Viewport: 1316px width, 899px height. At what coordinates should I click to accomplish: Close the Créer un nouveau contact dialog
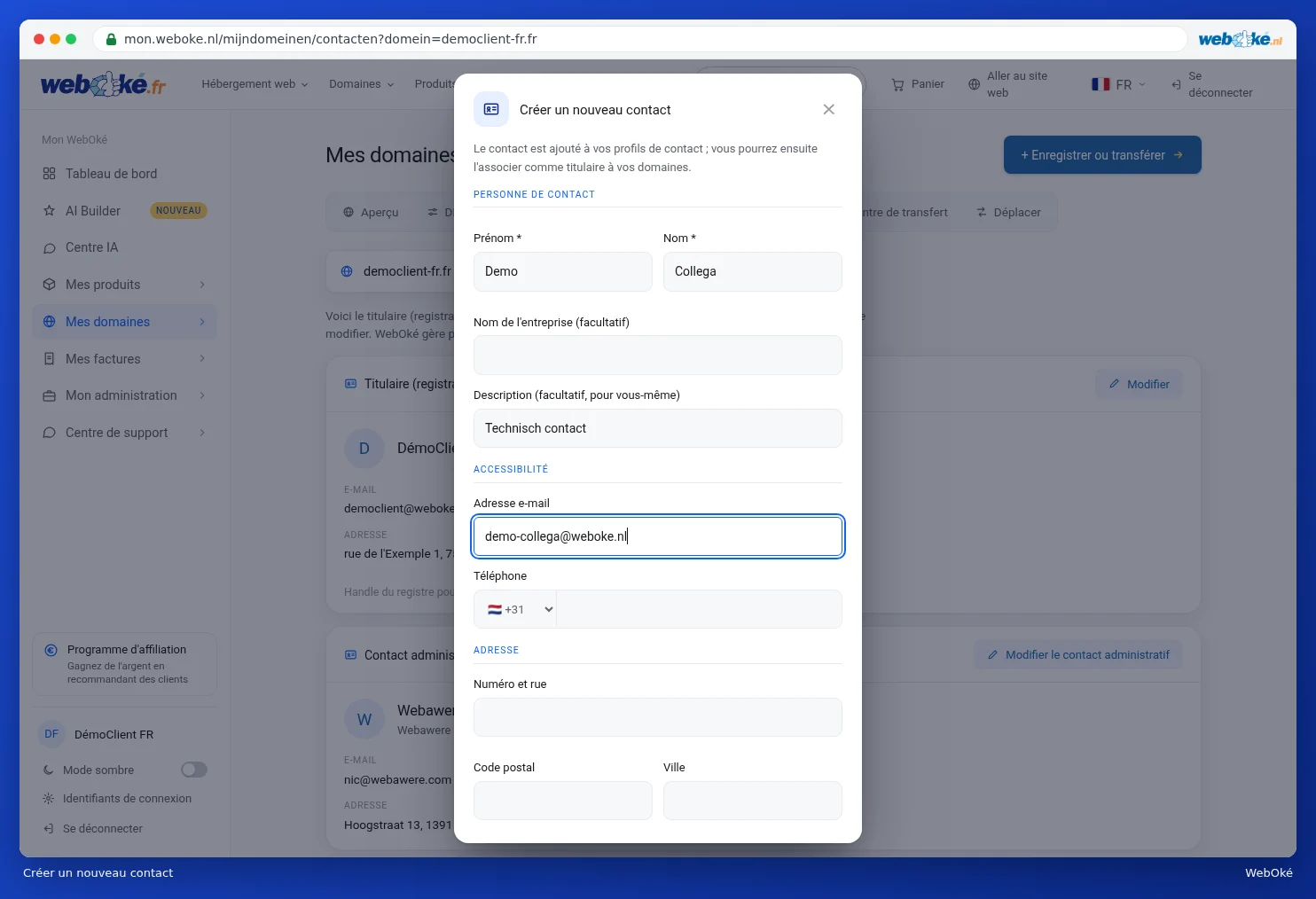coord(828,109)
